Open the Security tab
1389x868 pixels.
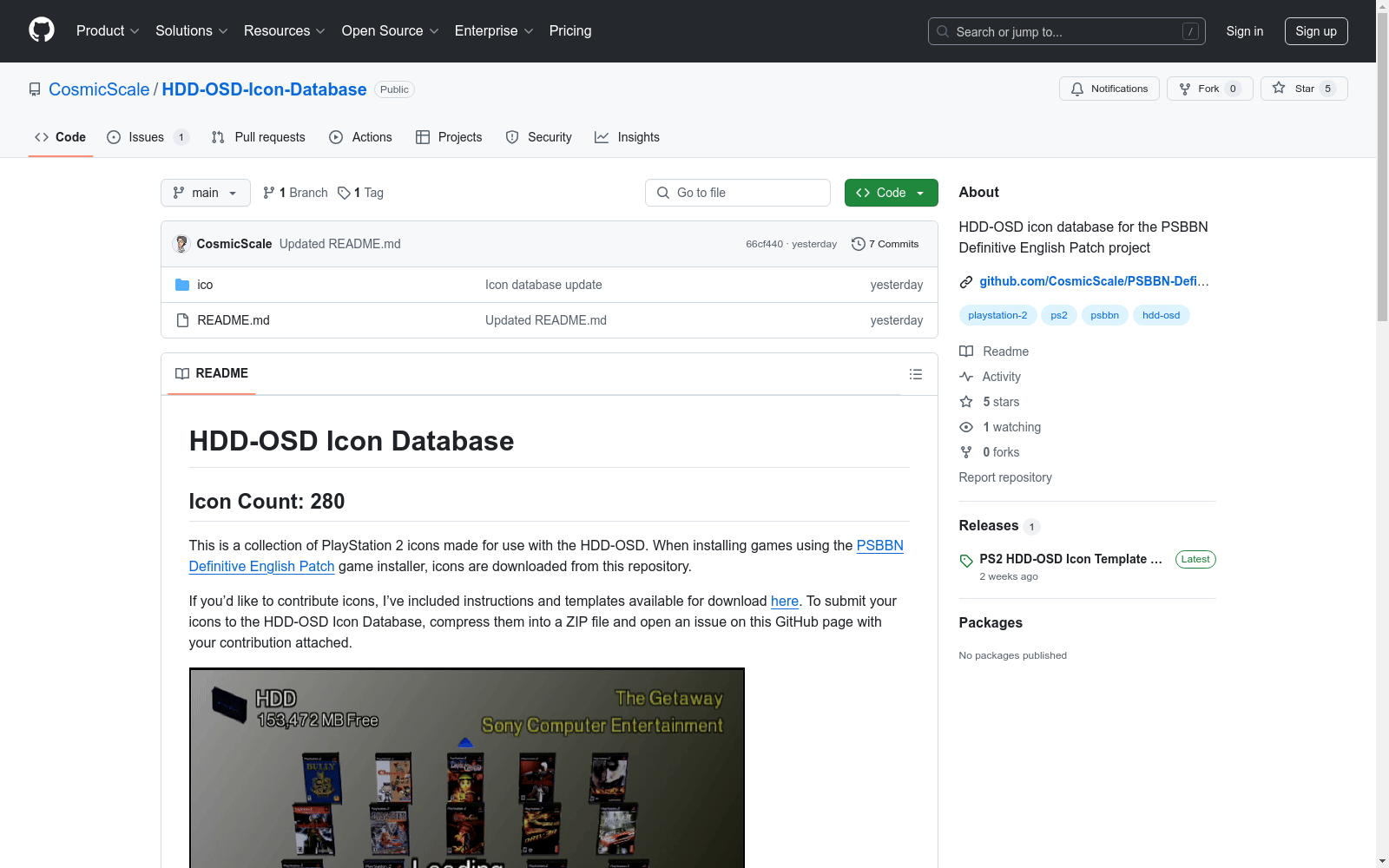click(x=539, y=137)
